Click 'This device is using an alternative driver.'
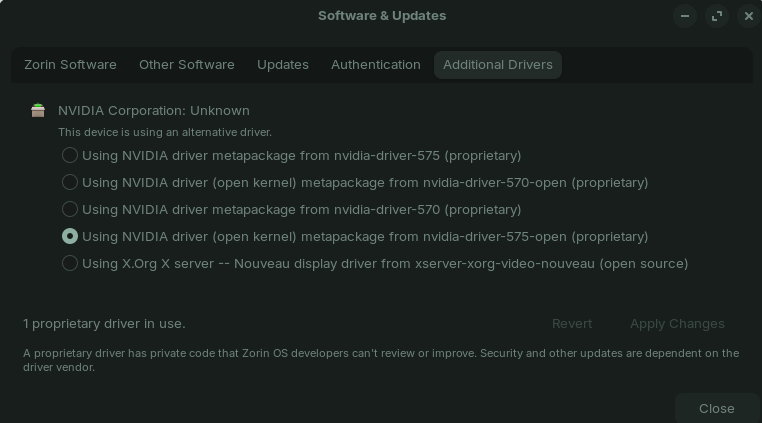Viewport: 762px width, 423px height. [x=165, y=132]
